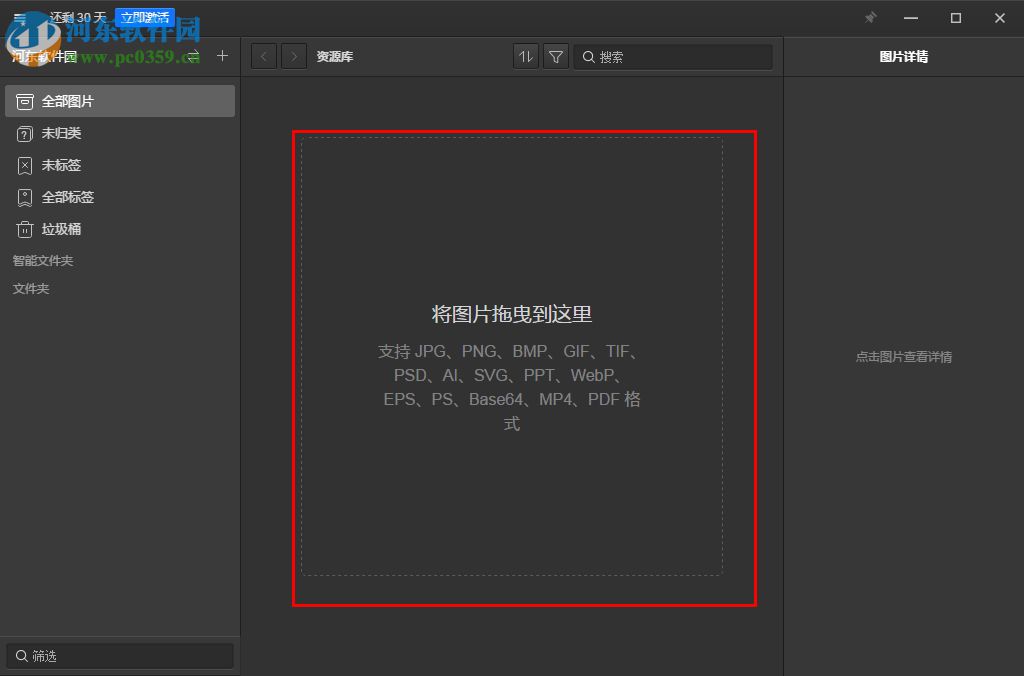This screenshot has width=1024, height=676.
Task: Click the 立即激活 activation button
Action: [x=143, y=16]
